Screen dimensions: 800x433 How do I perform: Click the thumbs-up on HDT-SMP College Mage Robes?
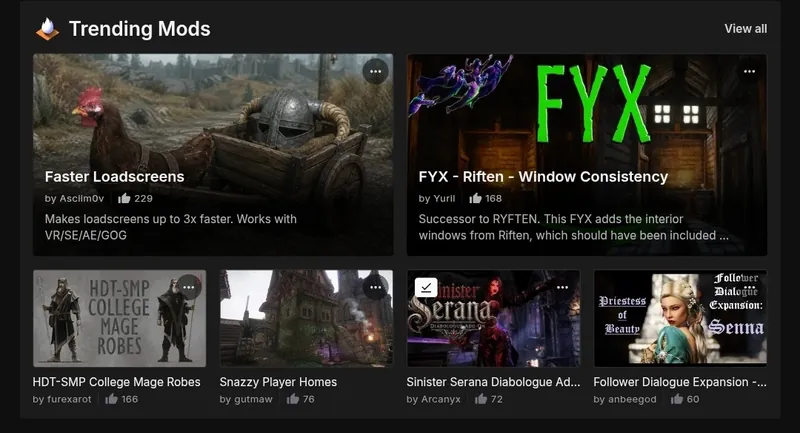(111, 399)
